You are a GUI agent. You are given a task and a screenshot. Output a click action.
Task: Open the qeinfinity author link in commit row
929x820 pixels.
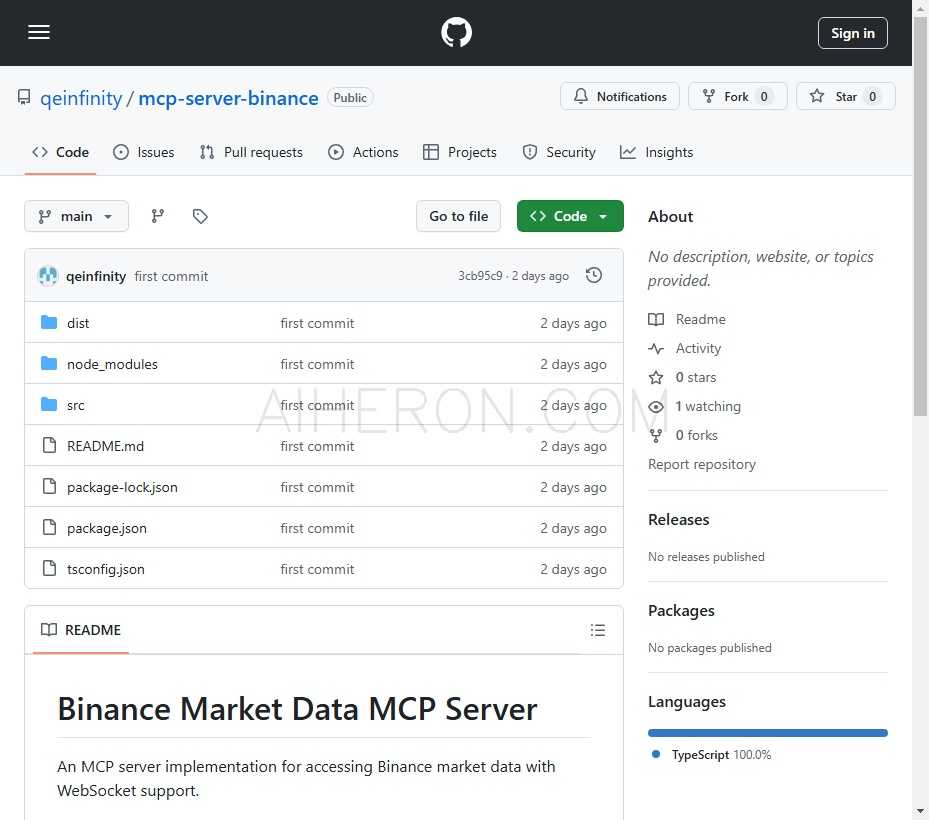tap(96, 276)
